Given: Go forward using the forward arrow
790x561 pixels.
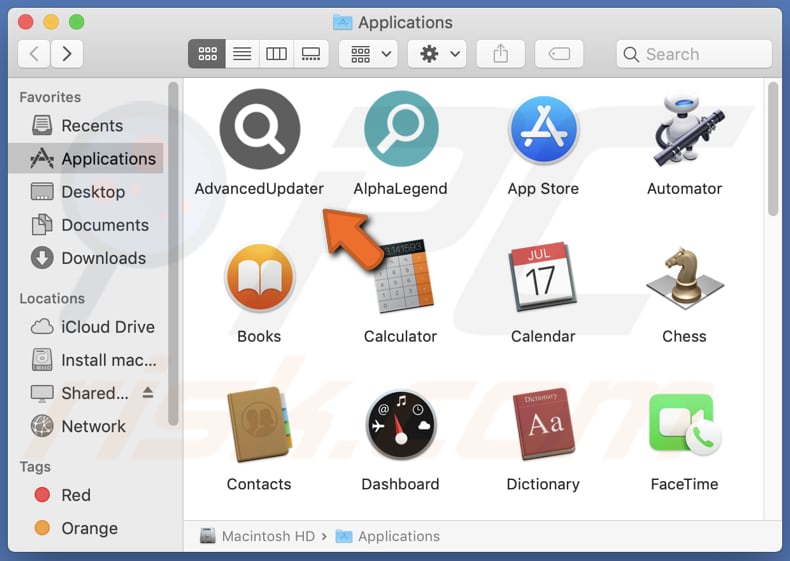Looking at the screenshot, I should pyautogui.click(x=67, y=54).
